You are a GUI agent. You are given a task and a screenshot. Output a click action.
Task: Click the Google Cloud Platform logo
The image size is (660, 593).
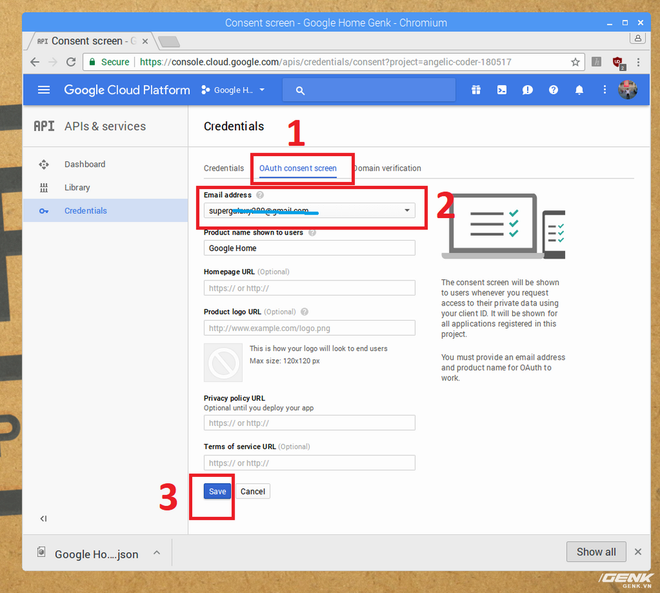tap(127, 90)
